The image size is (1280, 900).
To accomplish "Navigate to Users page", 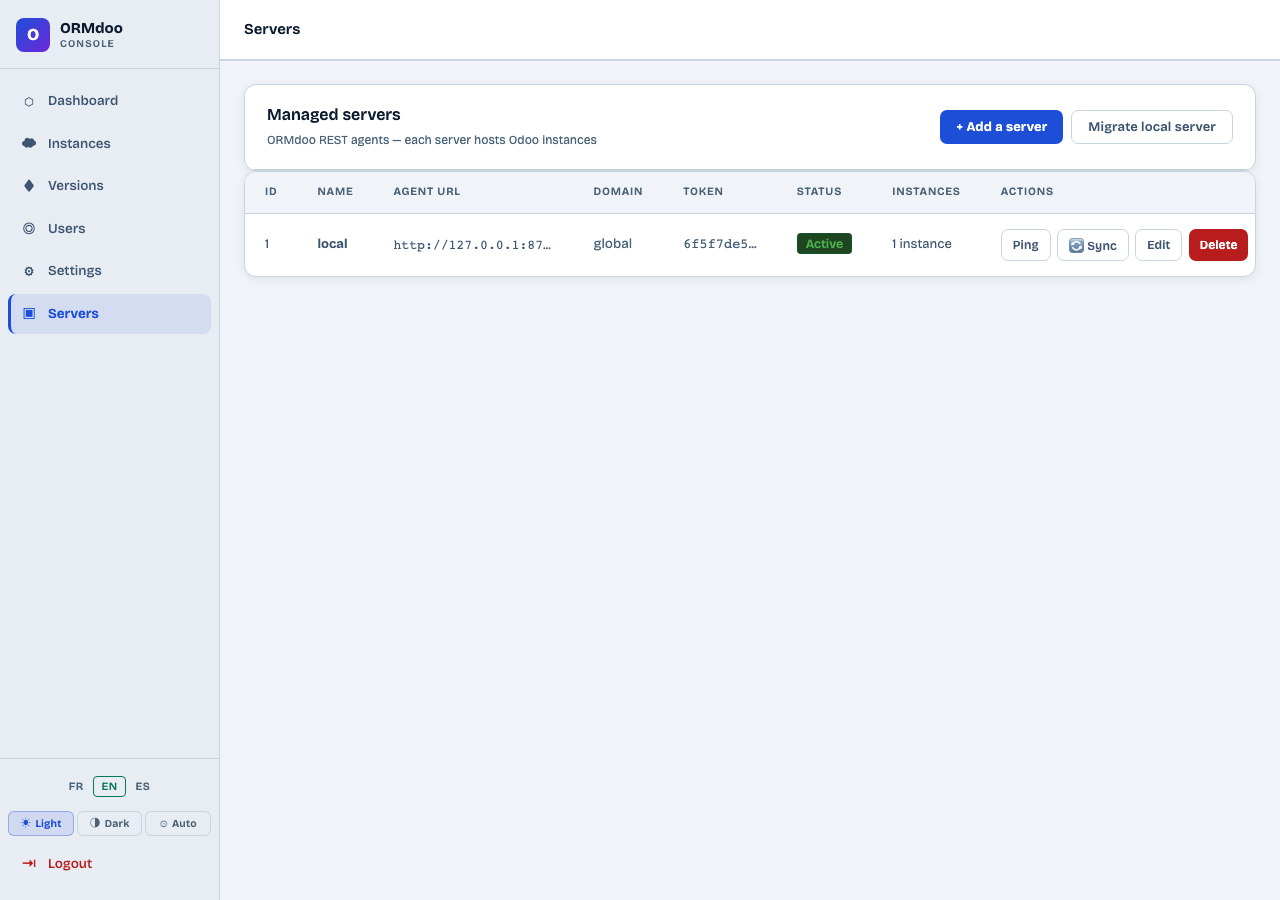I will pyautogui.click(x=109, y=228).
